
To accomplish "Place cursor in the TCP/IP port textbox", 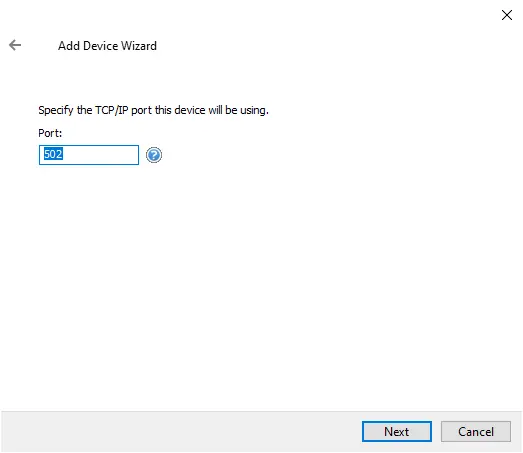I will pos(89,155).
